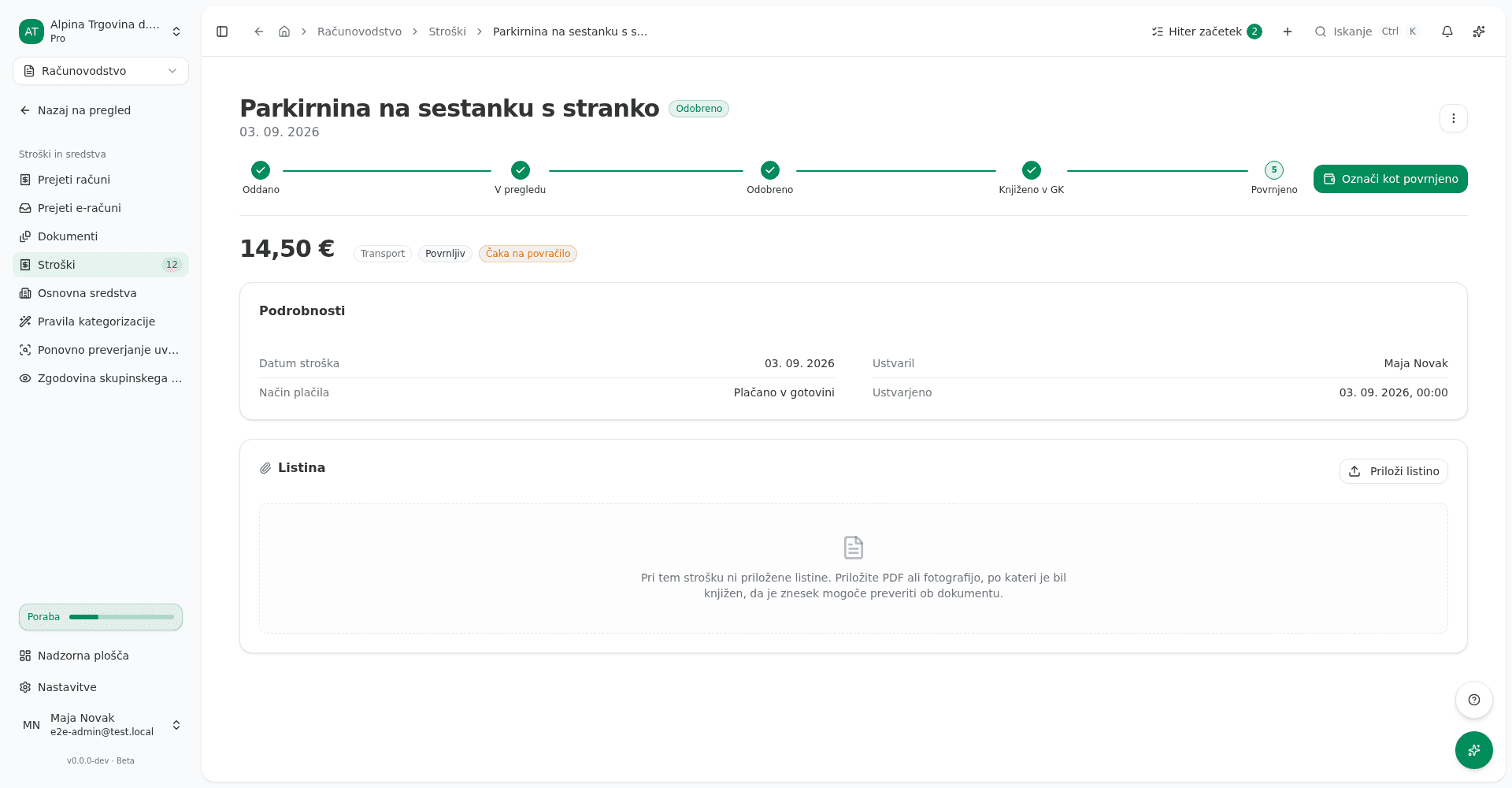Open the three-dot expense options menu
The image size is (1512, 788).
1454,118
